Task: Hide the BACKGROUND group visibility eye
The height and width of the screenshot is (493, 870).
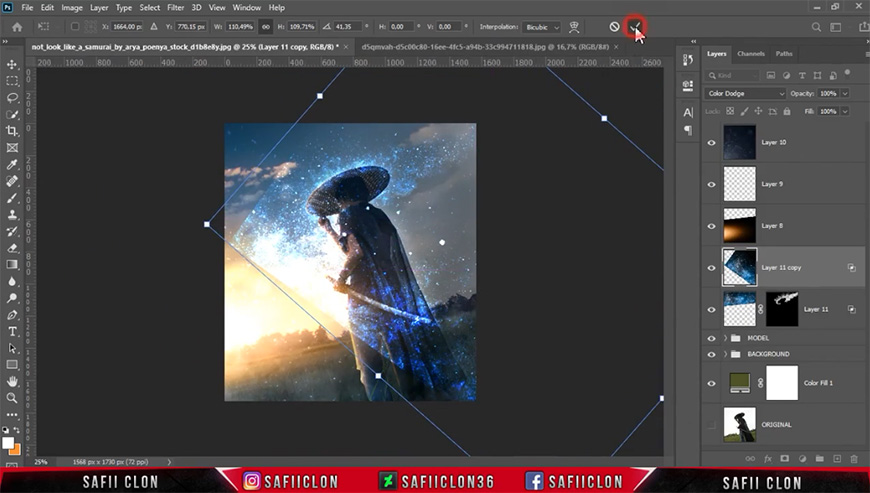Action: 711,354
